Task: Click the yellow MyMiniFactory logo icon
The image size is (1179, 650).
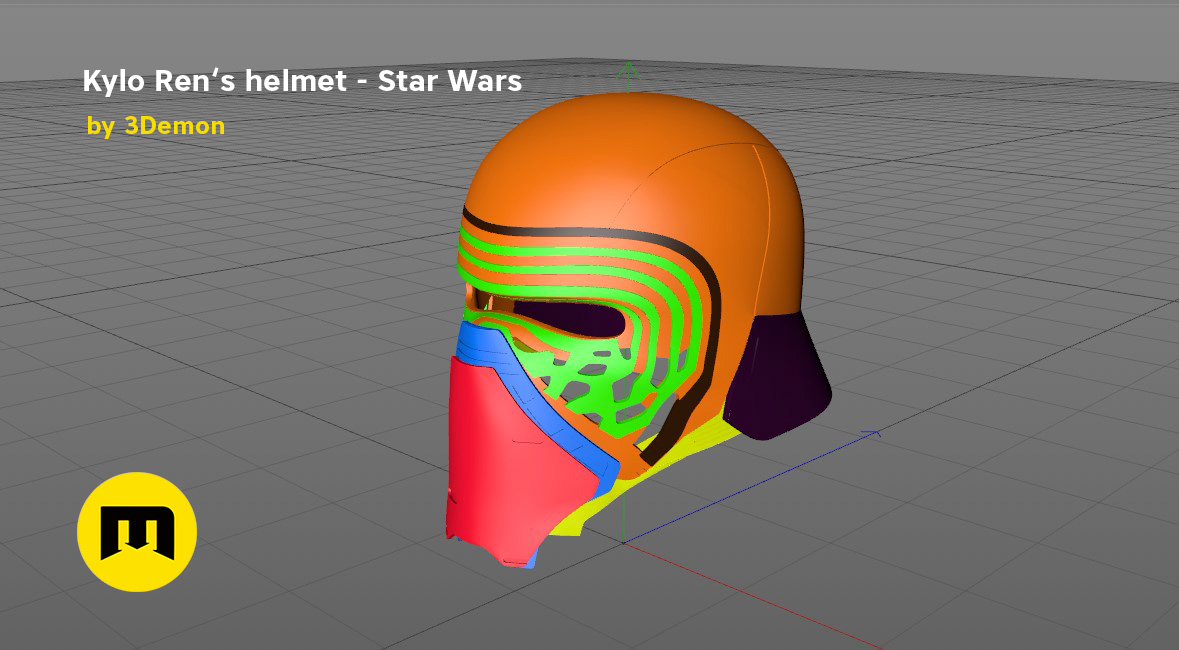Action: point(137,532)
